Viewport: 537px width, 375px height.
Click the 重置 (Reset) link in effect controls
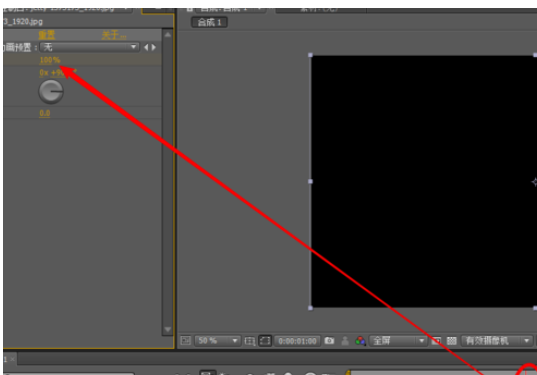47,35
